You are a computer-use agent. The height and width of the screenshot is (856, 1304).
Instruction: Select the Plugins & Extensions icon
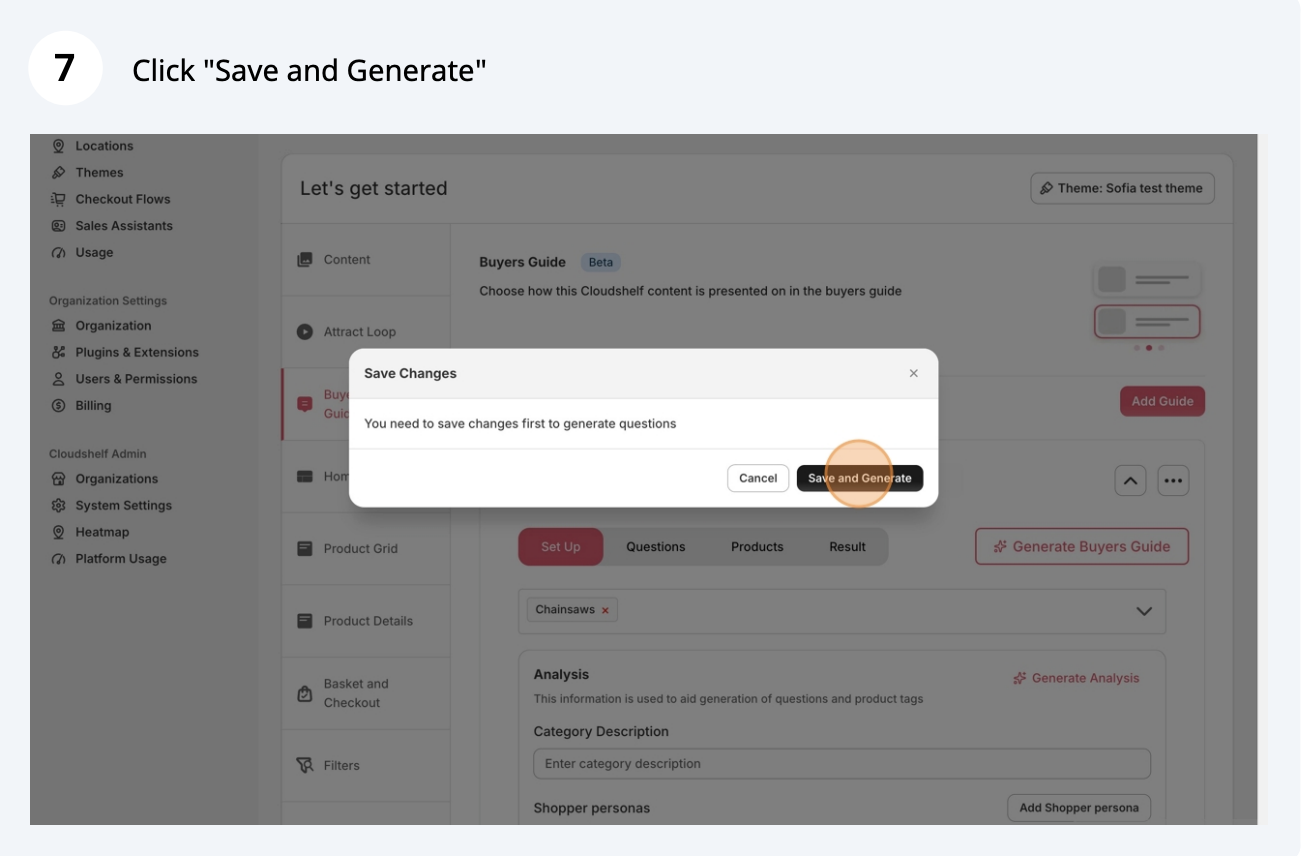pyautogui.click(x=58, y=352)
